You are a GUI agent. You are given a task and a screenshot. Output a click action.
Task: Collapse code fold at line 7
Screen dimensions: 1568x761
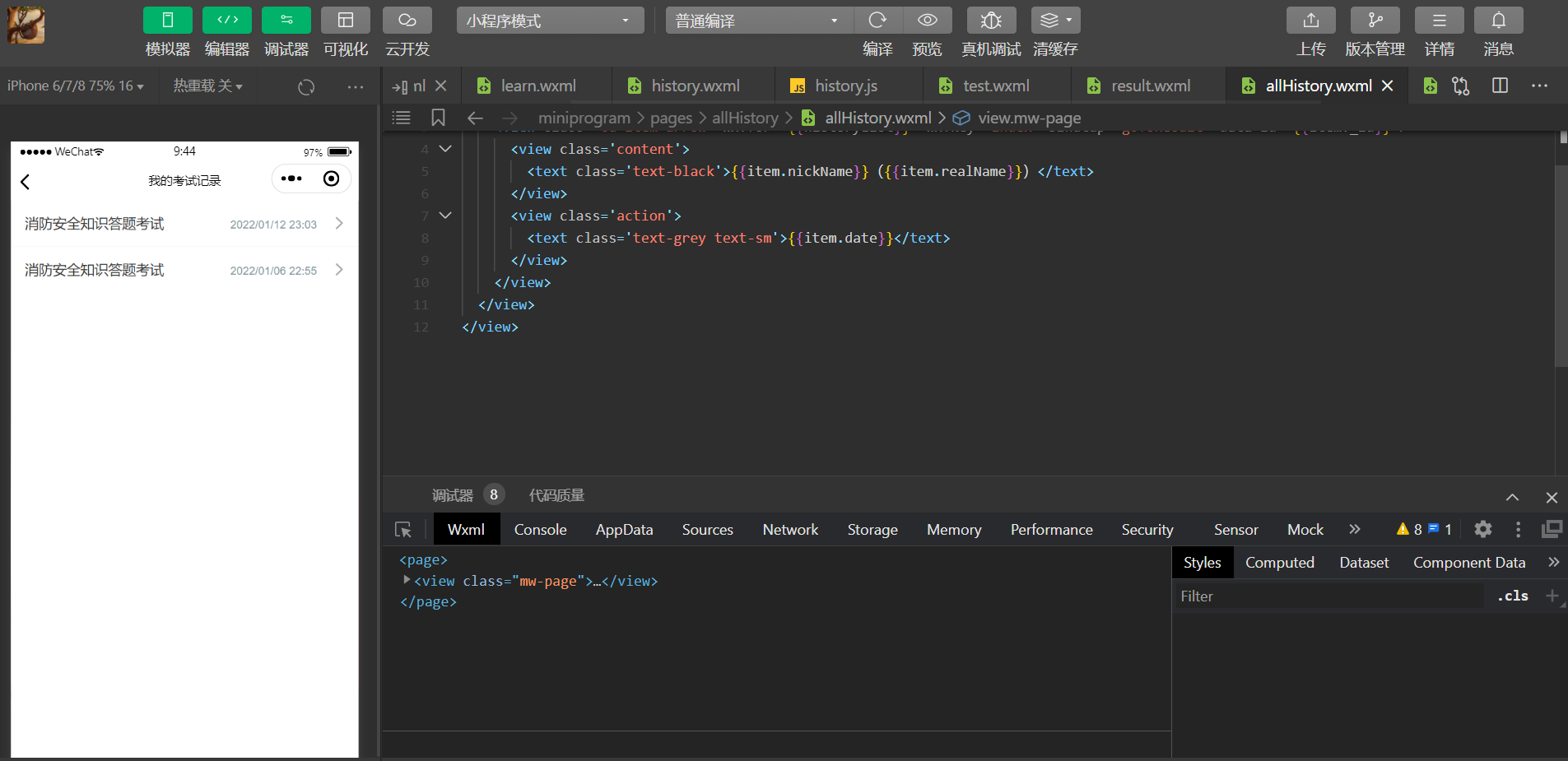point(445,216)
